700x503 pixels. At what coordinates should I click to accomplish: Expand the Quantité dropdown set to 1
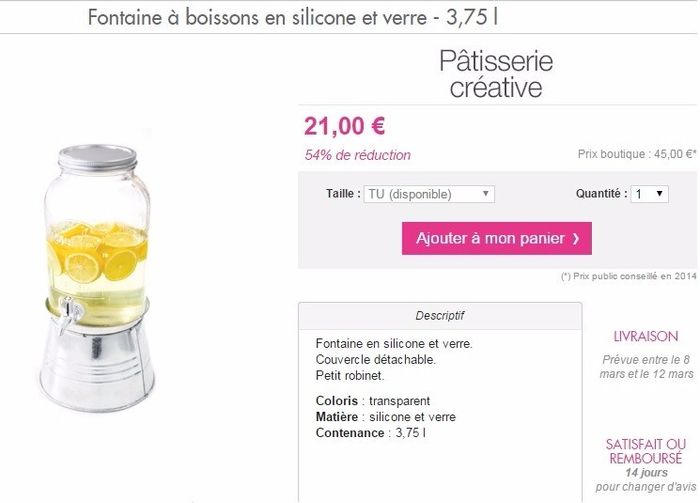(x=650, y=194)
